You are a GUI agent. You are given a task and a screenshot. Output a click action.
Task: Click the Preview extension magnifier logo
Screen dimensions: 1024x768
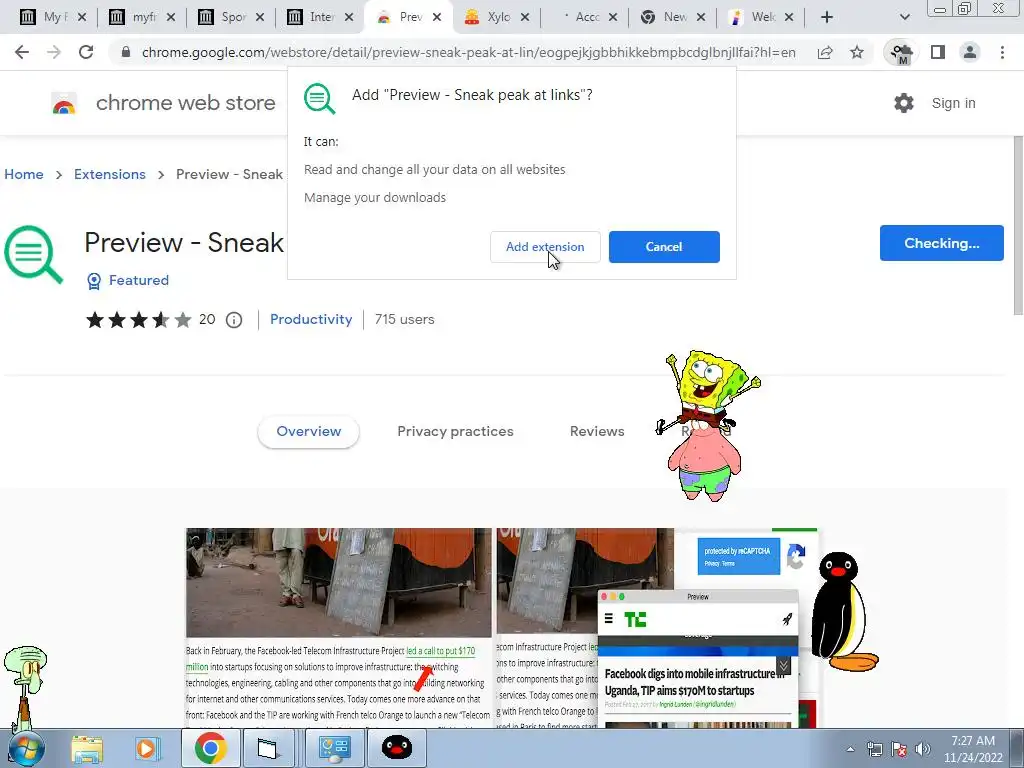point(33,254)
